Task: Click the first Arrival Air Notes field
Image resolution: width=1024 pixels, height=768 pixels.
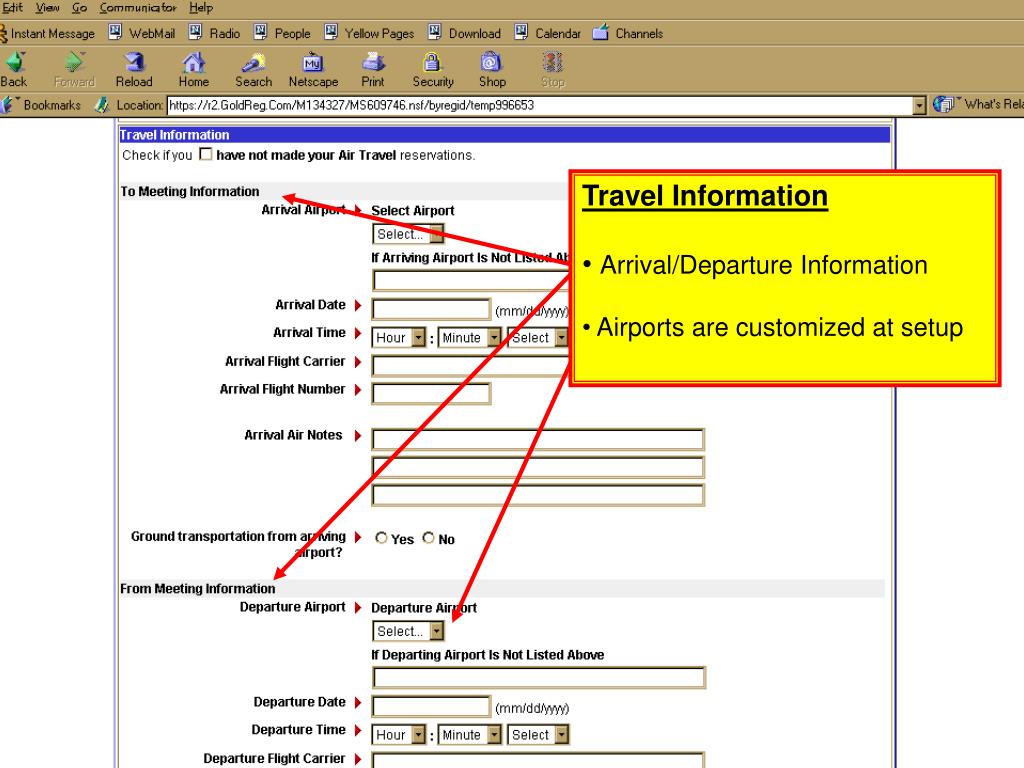Action: coord(538,439)
